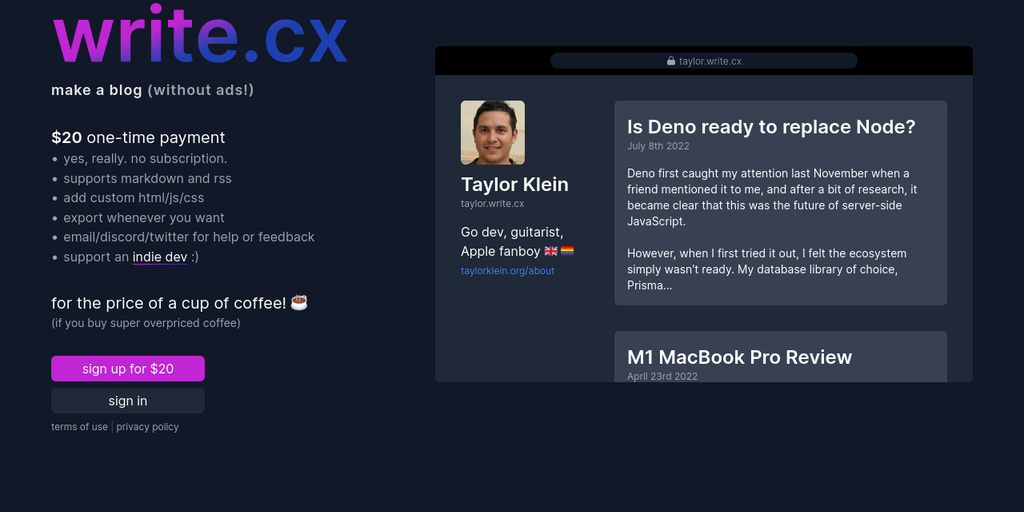Open the 'M1 MacBook Pro Review' post
The image size is (1024, 512).
(739, 357)
